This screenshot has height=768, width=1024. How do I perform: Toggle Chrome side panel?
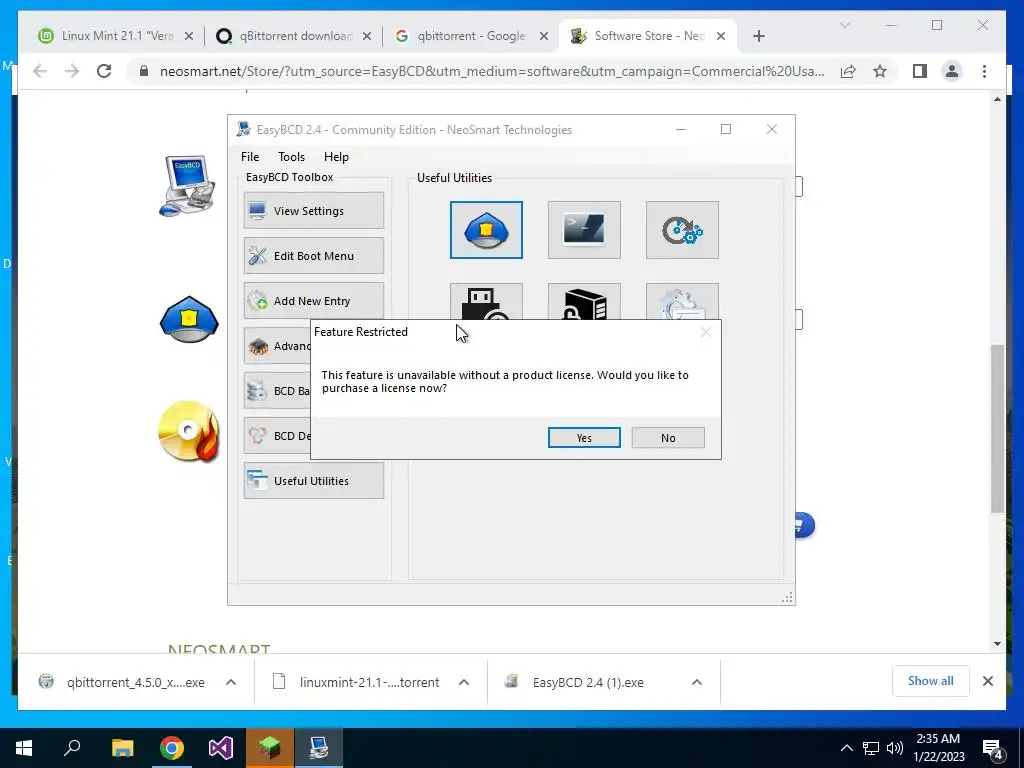tap(920, 71)
